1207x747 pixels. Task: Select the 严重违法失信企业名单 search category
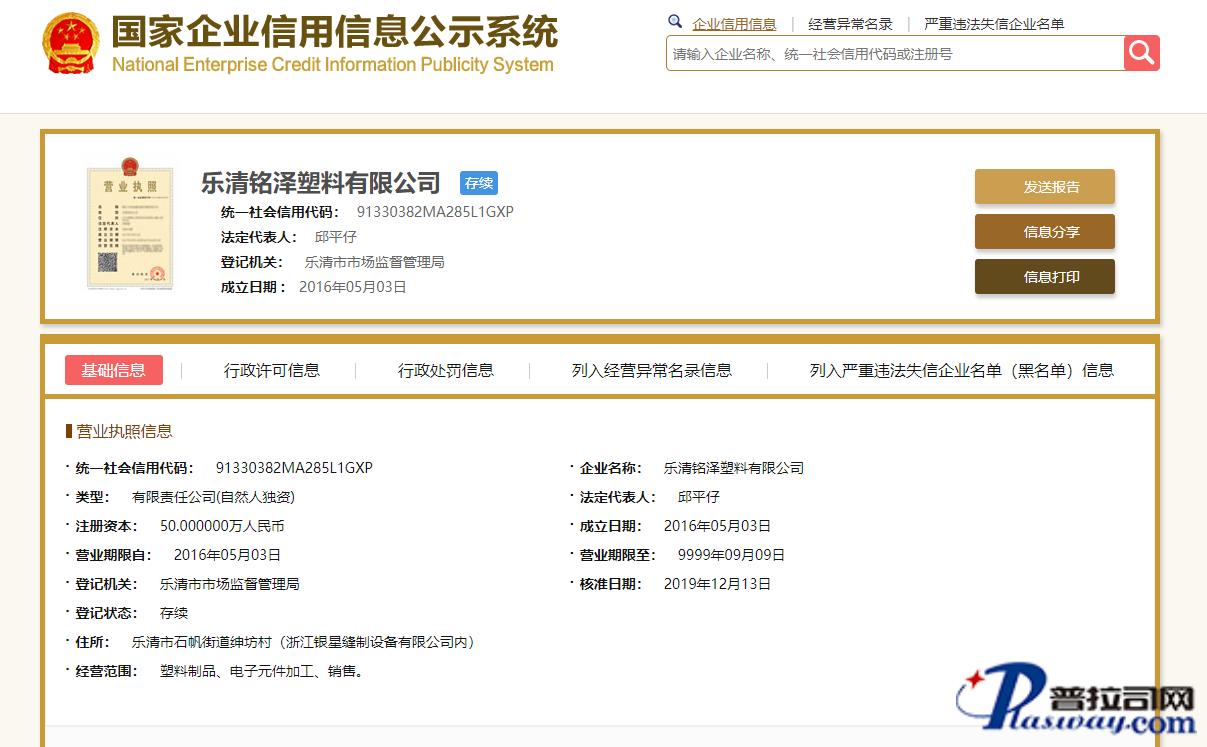pos(994,24)
